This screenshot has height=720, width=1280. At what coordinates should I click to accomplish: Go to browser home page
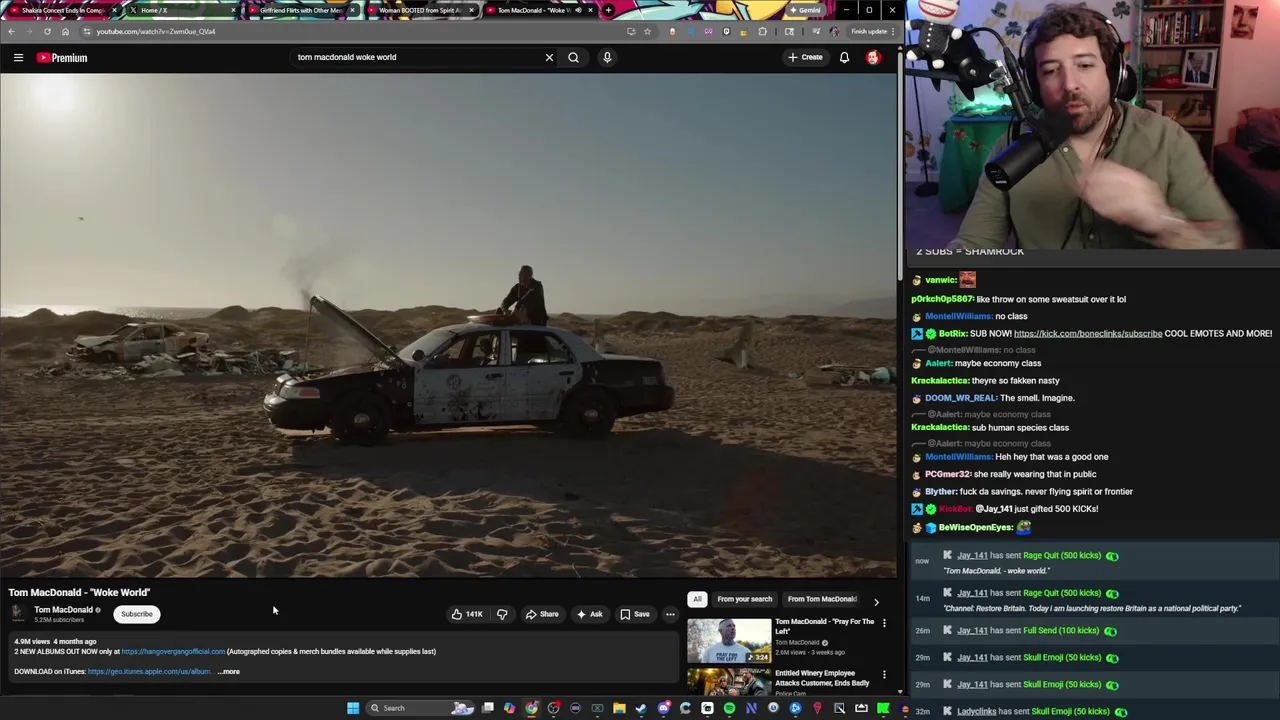65,31
